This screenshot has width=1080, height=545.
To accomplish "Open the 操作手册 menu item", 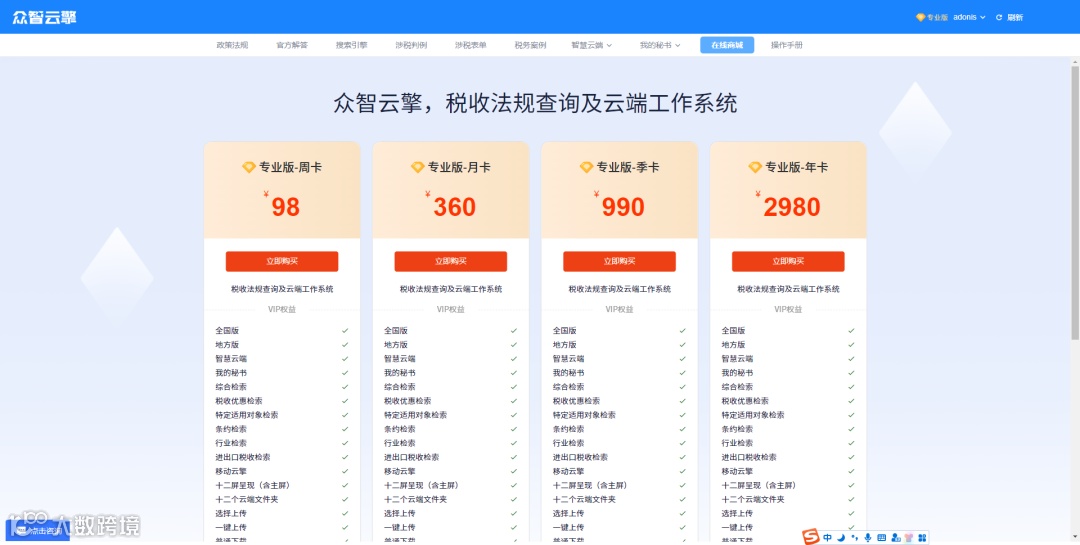I will point(787,45).
